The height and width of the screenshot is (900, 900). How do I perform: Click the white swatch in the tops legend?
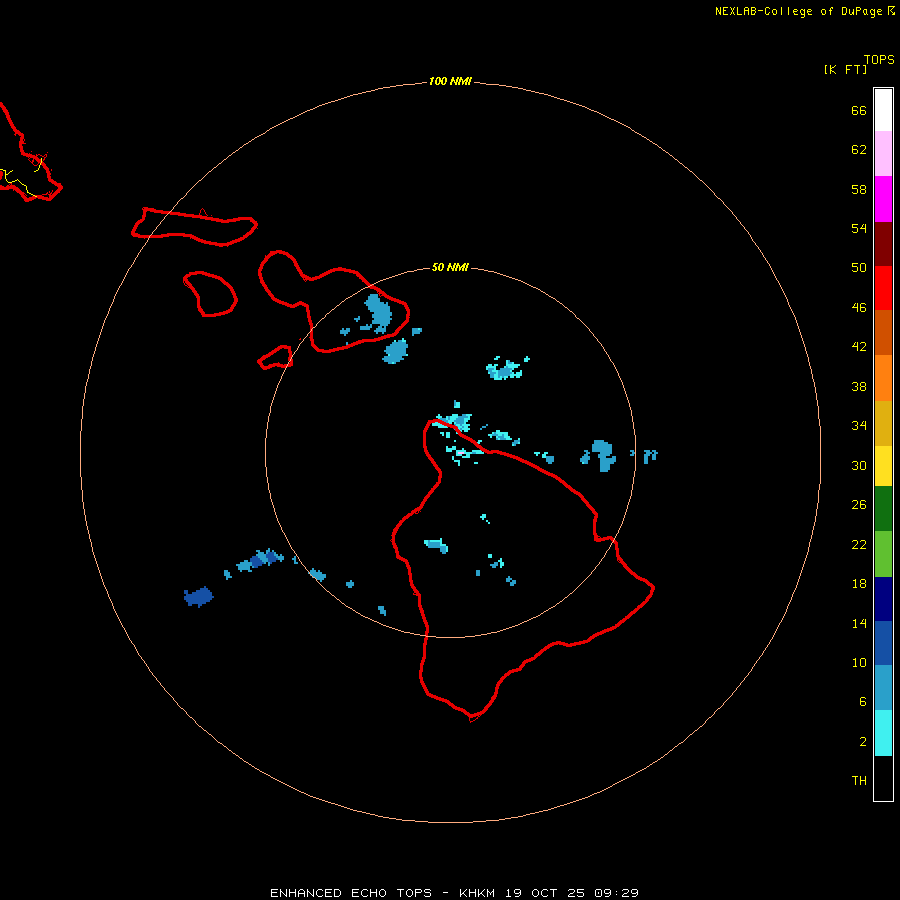pos(883,110)
